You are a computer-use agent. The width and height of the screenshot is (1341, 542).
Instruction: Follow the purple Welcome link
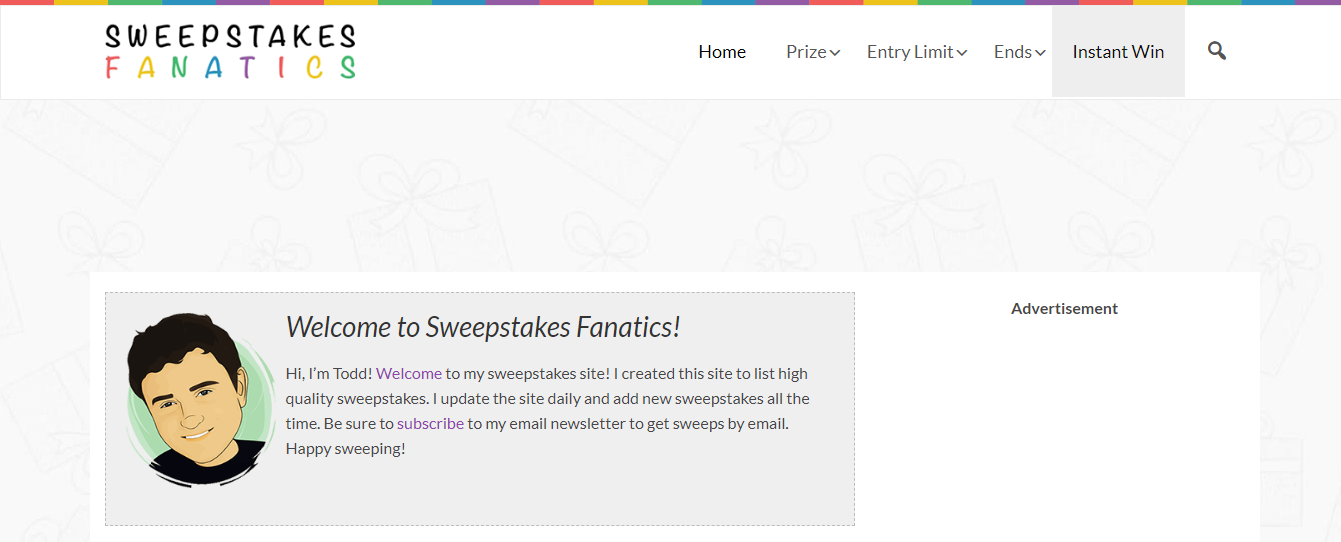coord(409,373)
